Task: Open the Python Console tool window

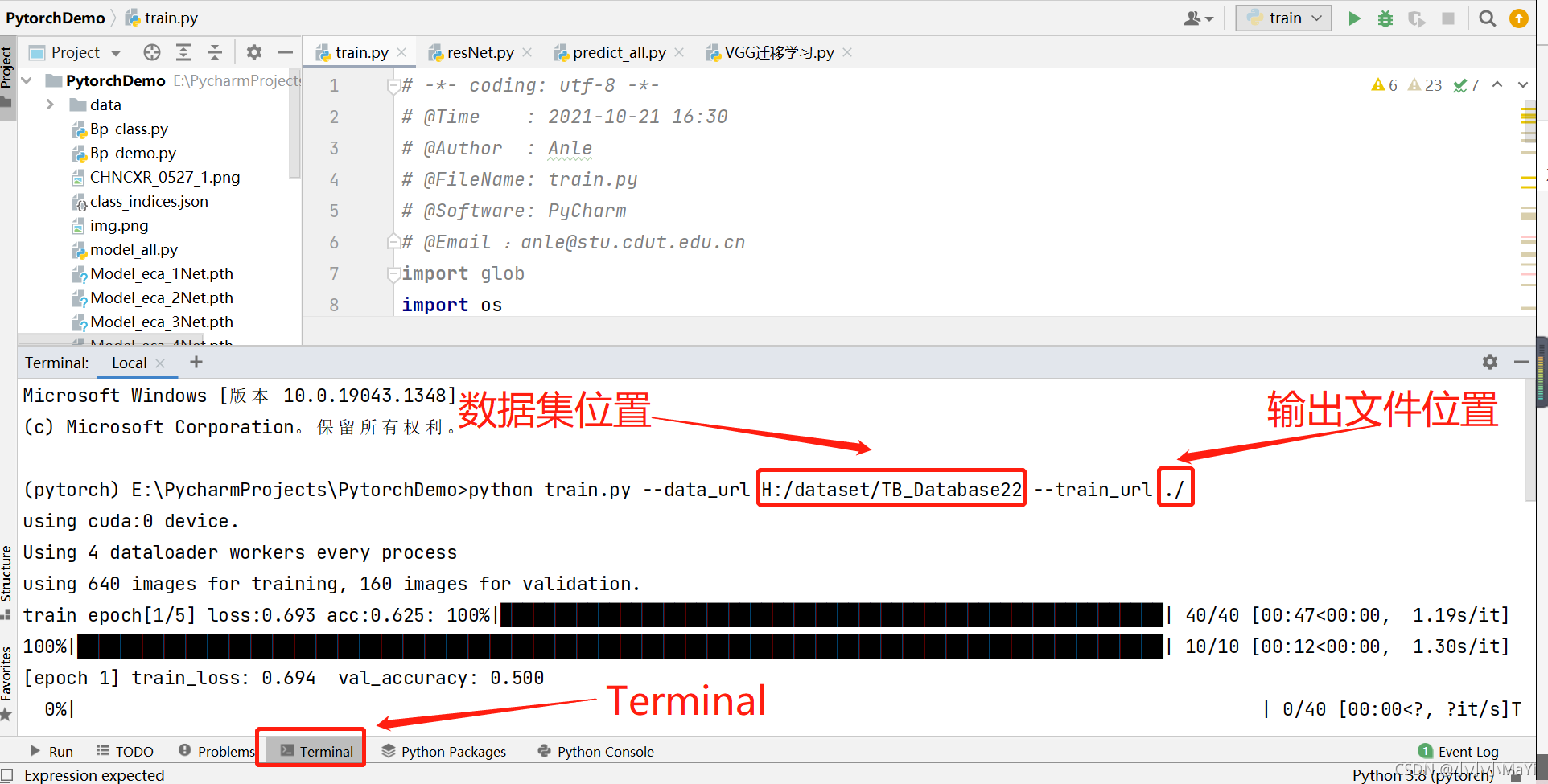Action: pyautogui.click(x=596, y=751)
